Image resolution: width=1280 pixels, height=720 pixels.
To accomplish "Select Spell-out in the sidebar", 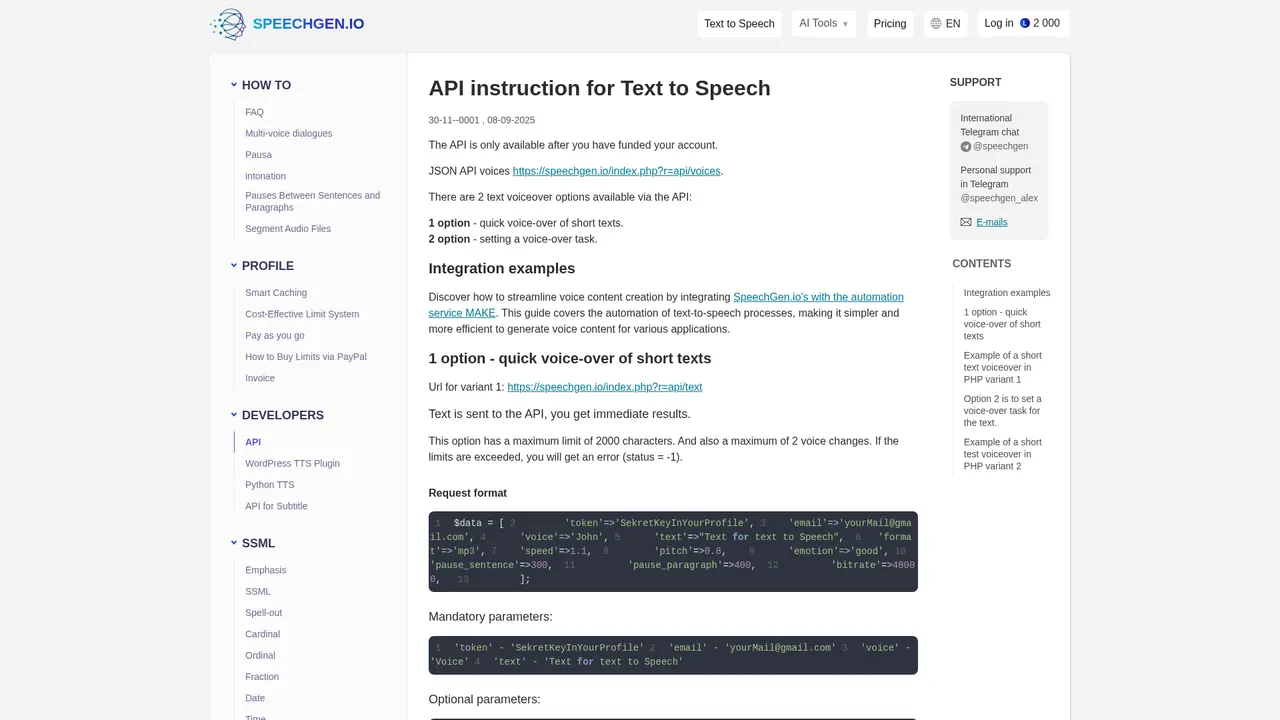I will [264, 613].
